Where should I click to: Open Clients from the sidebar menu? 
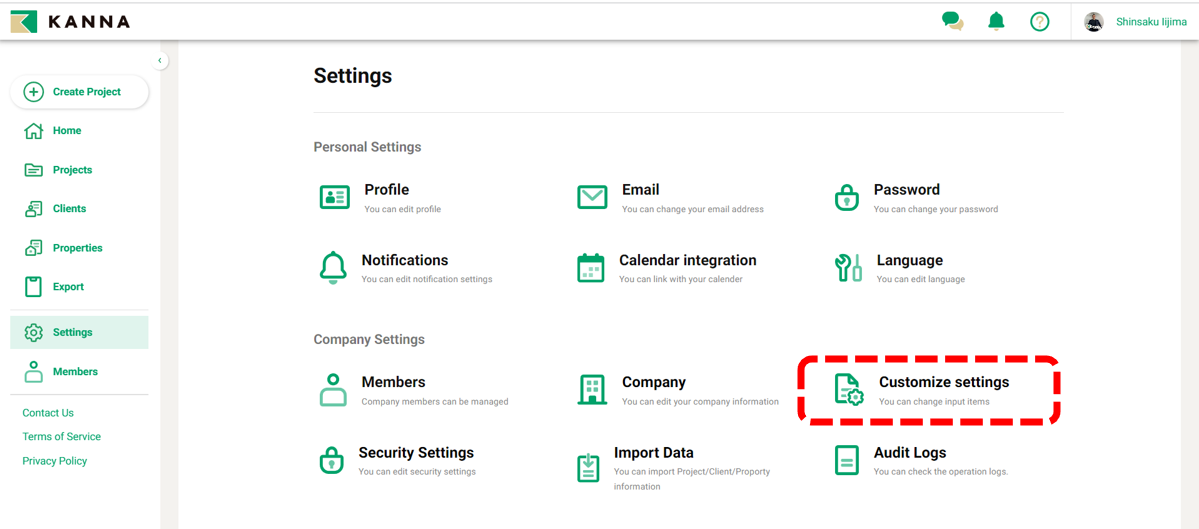(x=69, y=209)
